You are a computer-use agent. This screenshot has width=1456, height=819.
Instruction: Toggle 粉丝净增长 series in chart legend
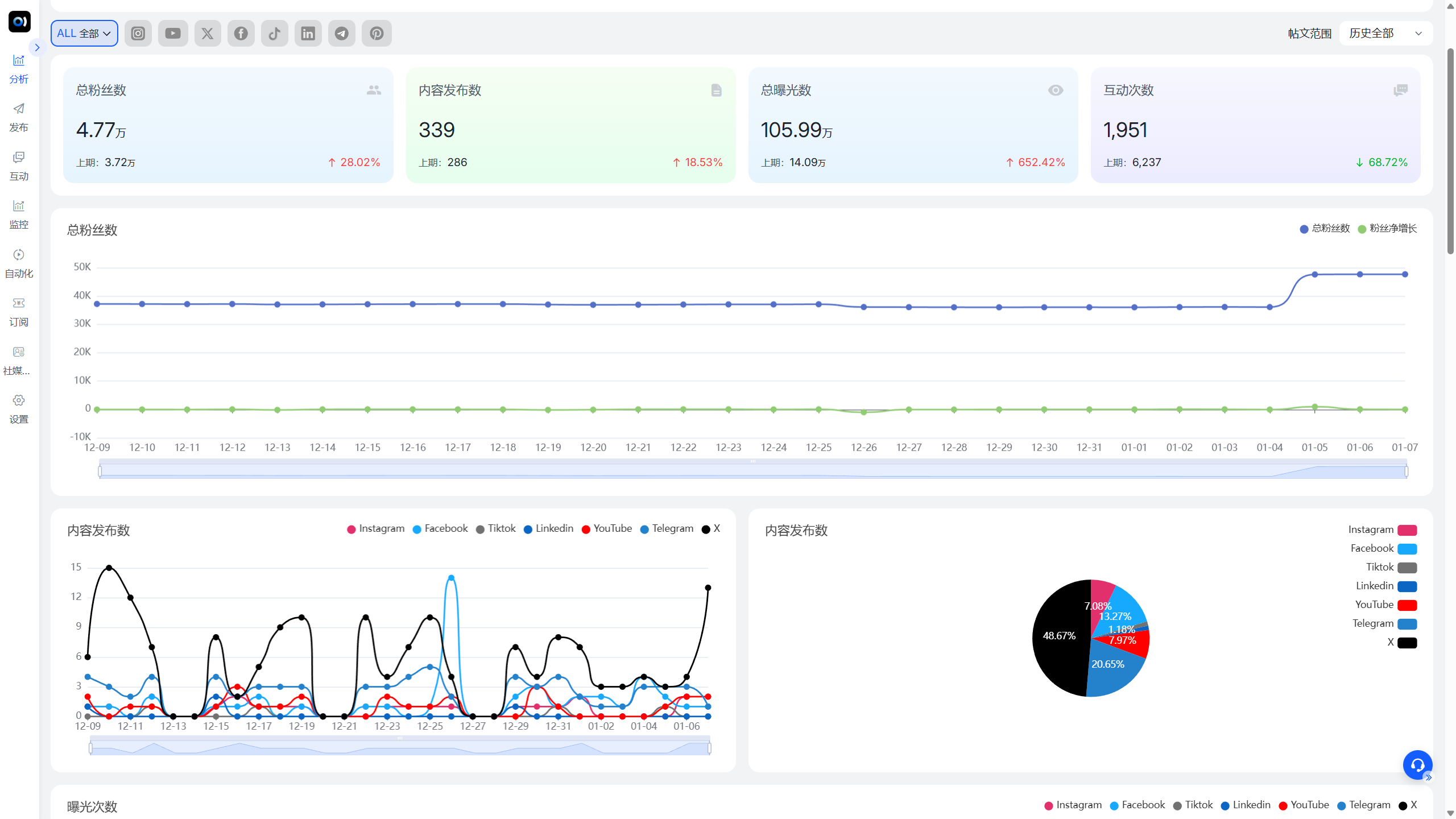tap(1387, 229)
